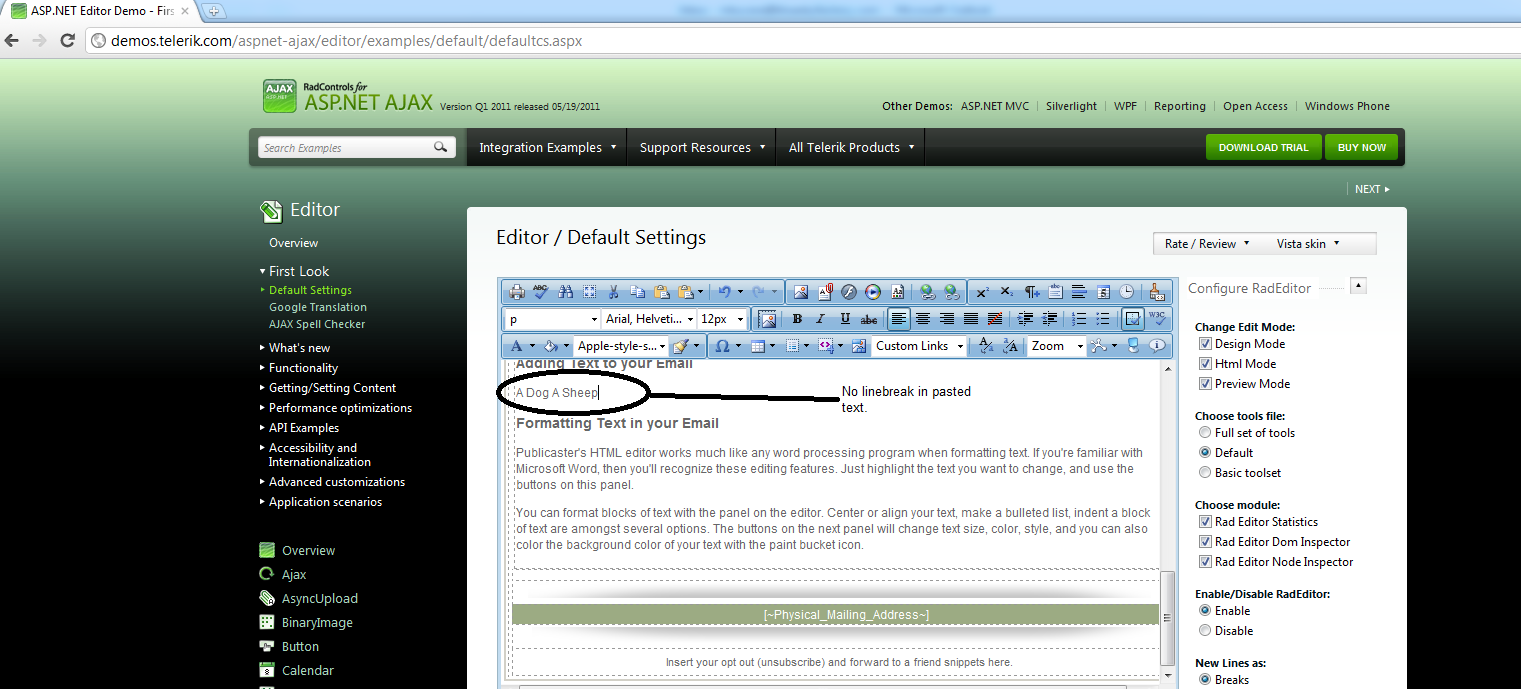Open the Document Manager paperclip icon
The width and height of the screenshot is (1521, 689).
tap(825, 292)
